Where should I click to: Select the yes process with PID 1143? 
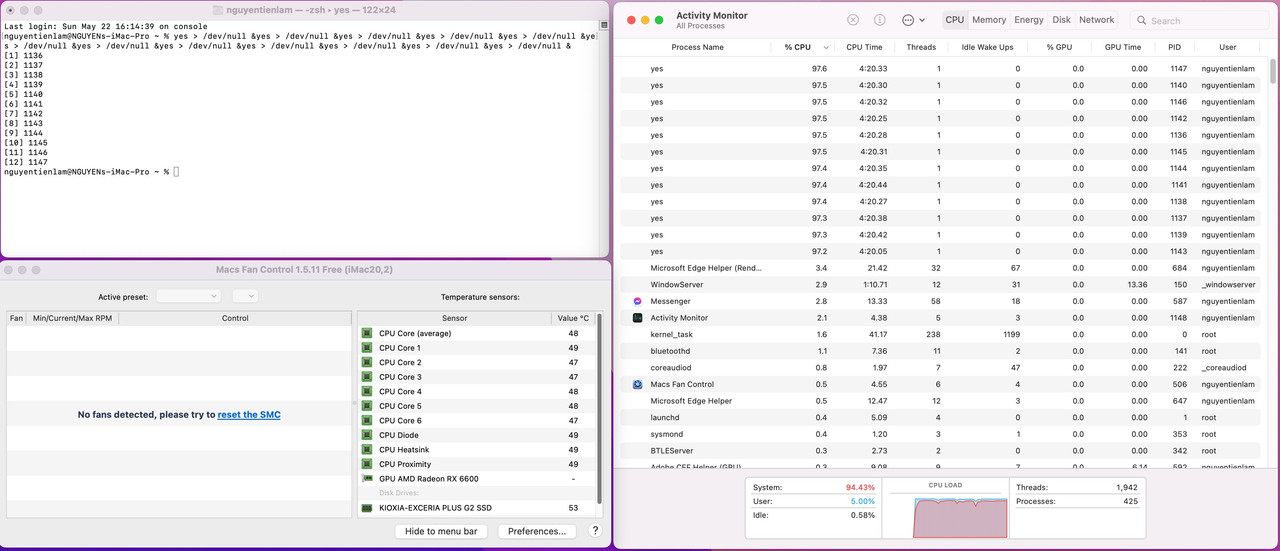[942, 251]
